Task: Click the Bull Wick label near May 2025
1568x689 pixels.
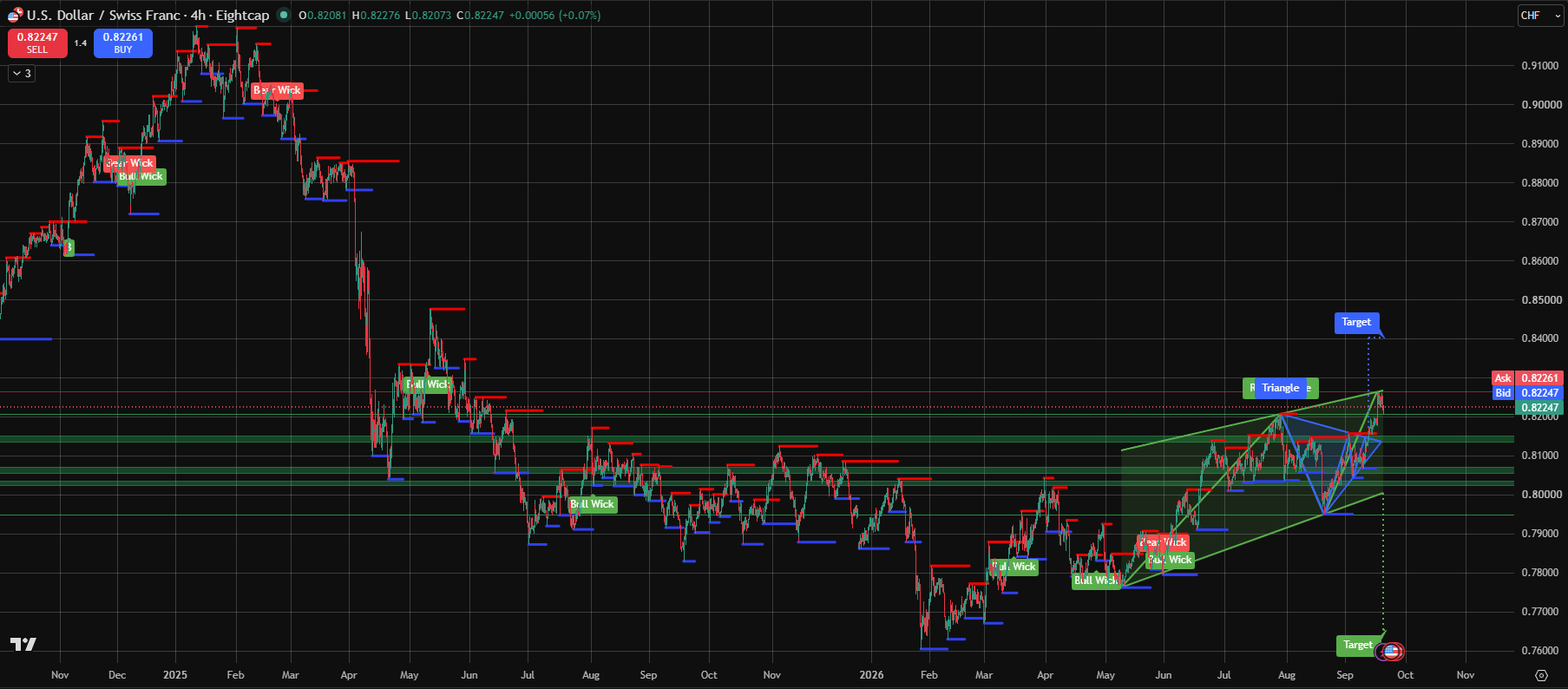Action: pyautogui.click(x=428, y=384)
